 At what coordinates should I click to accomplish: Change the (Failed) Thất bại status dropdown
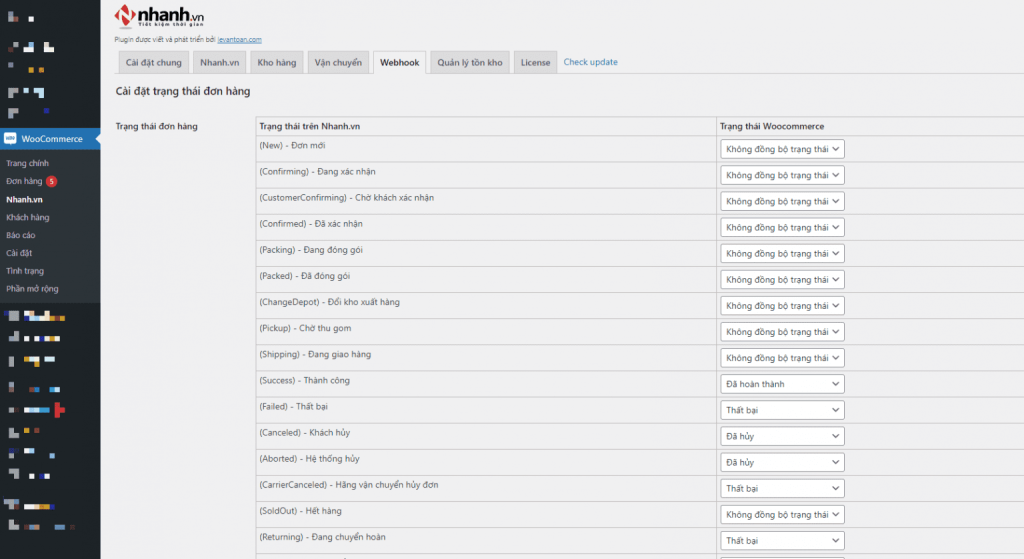tap(782, 410)
